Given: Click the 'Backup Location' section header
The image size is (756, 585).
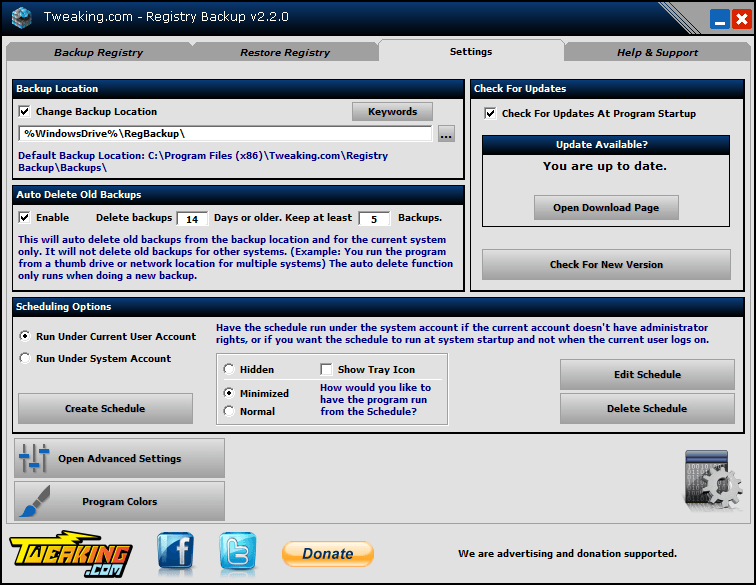Looking at the screenshot, I should pyautogui.click(x=238, y=89).
